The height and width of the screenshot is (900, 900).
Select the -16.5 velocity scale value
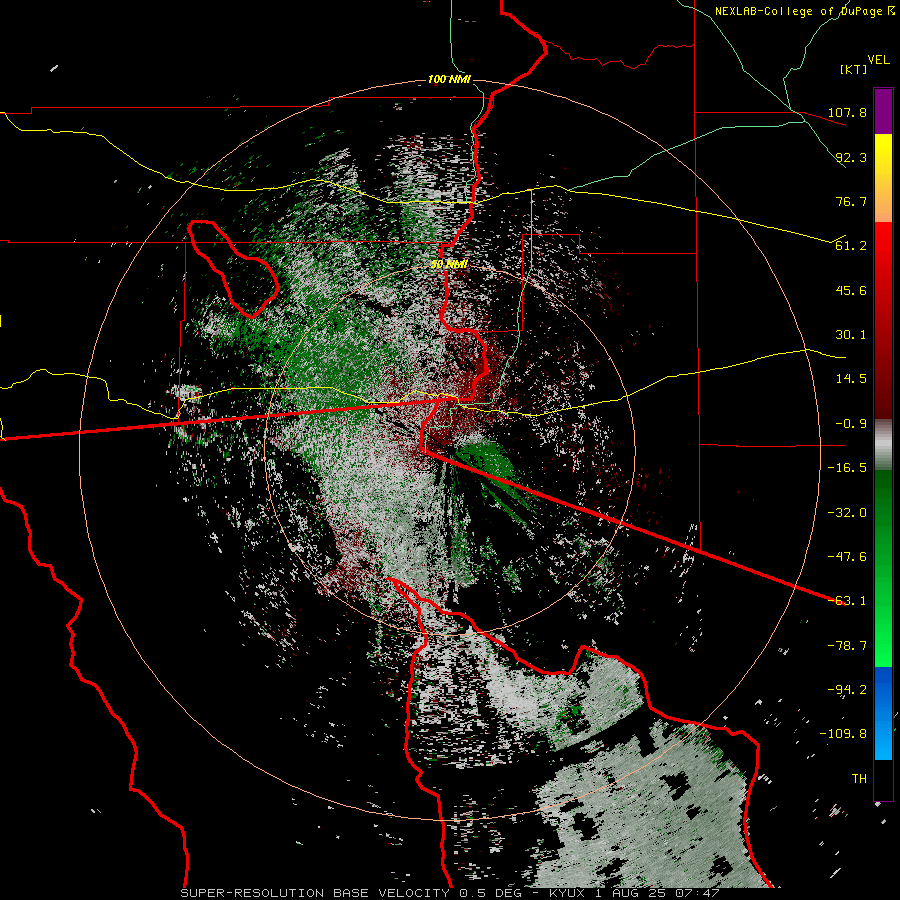847,467
